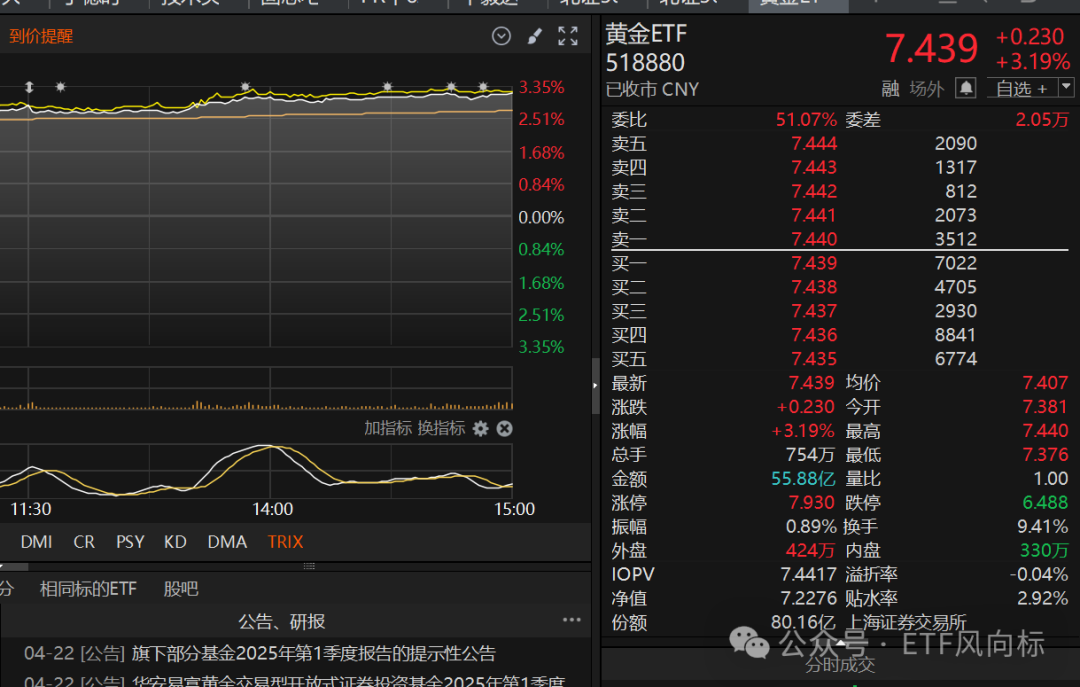Click the 到价提醒 price alert link

[x=41, y=37]
